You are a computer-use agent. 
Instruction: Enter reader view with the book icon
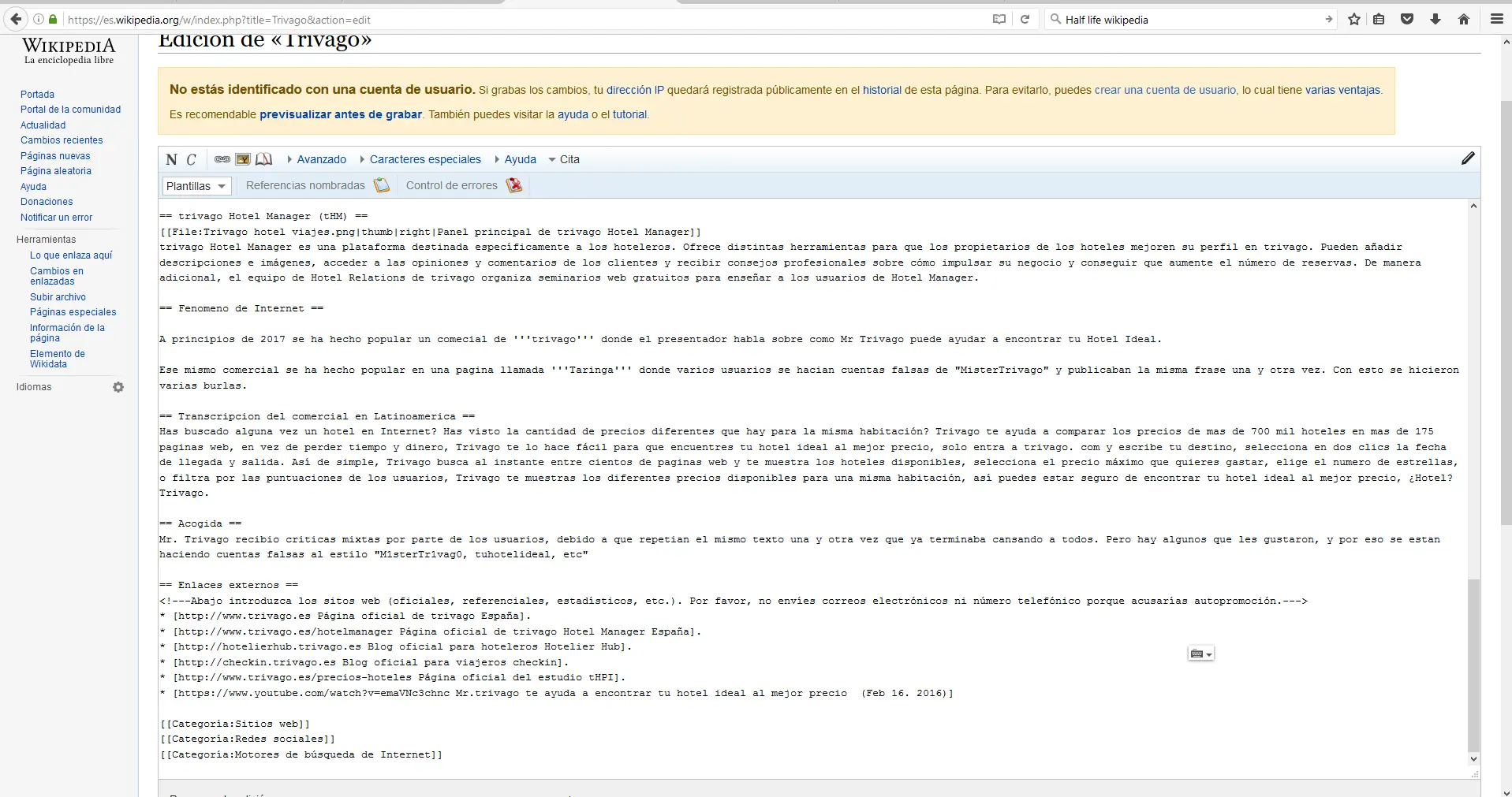999,19
